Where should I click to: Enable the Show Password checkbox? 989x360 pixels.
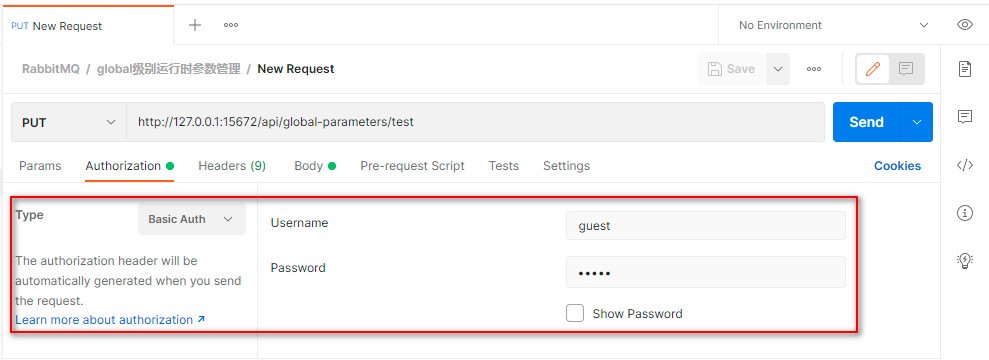tap(575, 313)
